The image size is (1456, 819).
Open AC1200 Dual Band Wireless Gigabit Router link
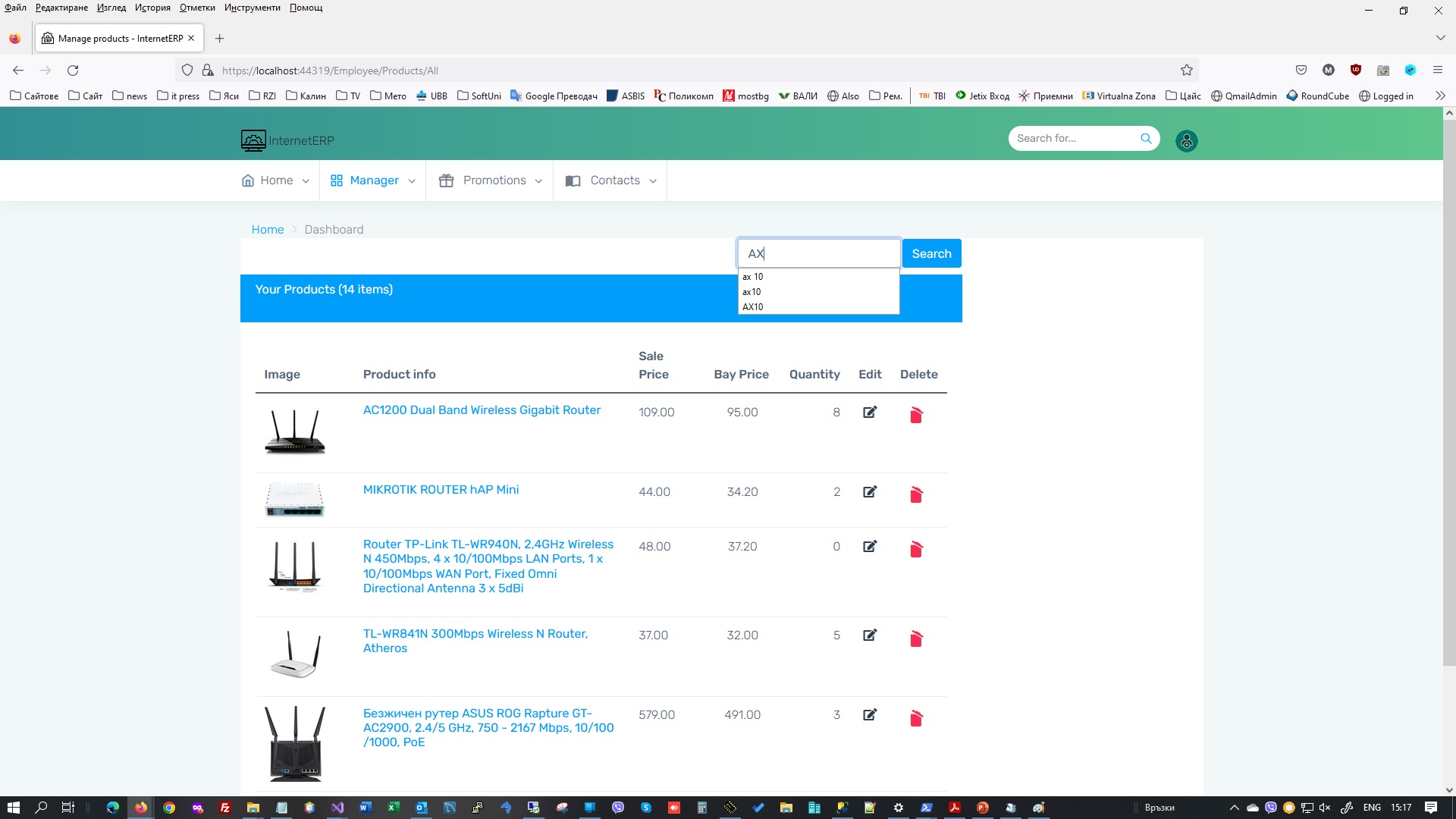click(x=482, y=409)
